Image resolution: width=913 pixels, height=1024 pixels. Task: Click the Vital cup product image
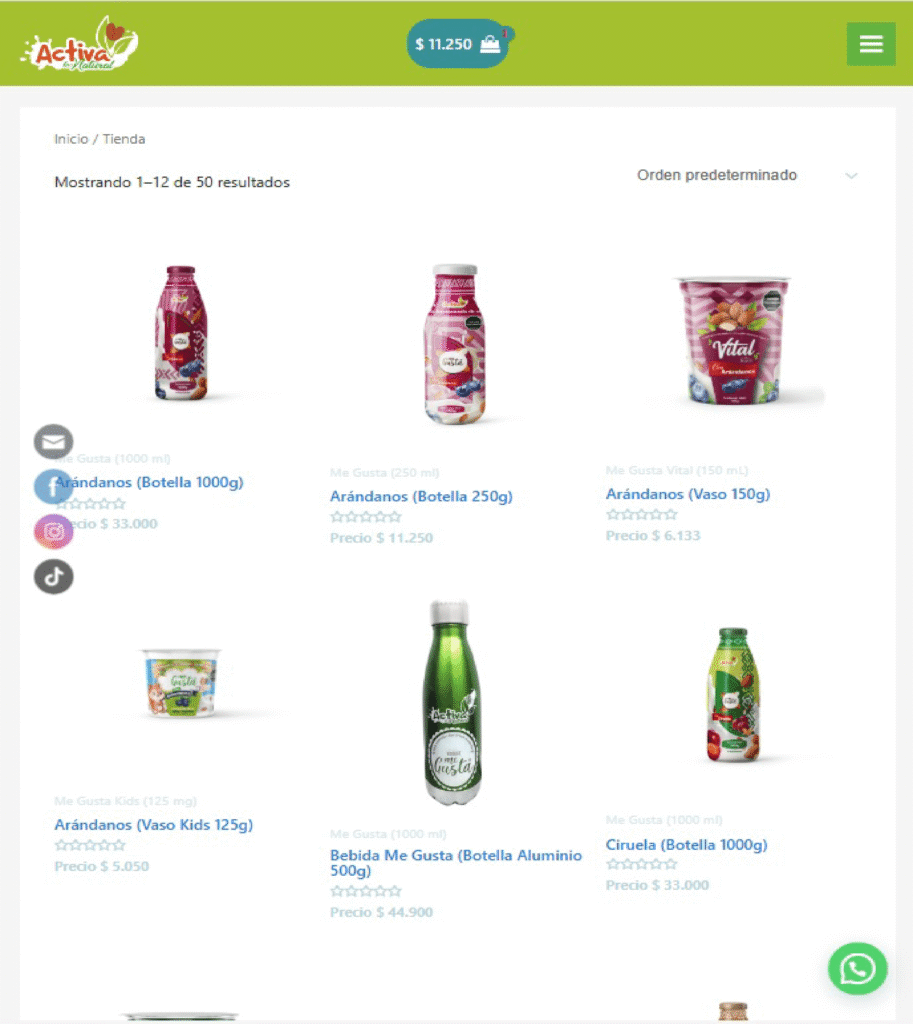click(x=733, y=340)
